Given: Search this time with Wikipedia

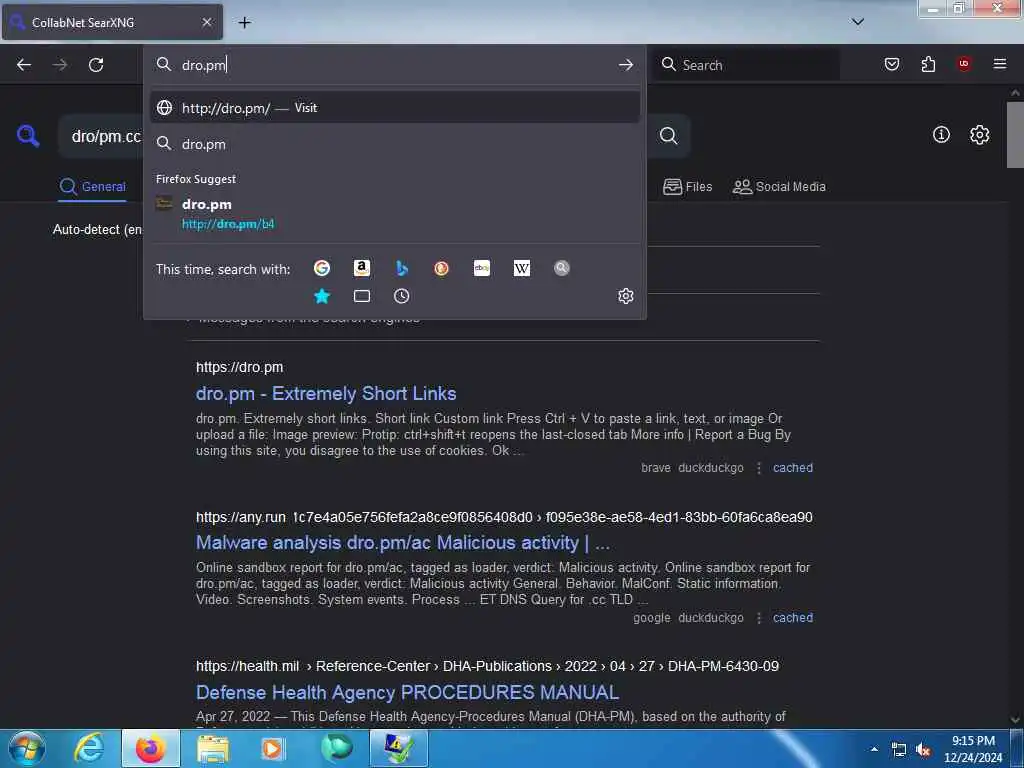Looking at the screenshot, I should pyautogui.click(x=522, y=268).
